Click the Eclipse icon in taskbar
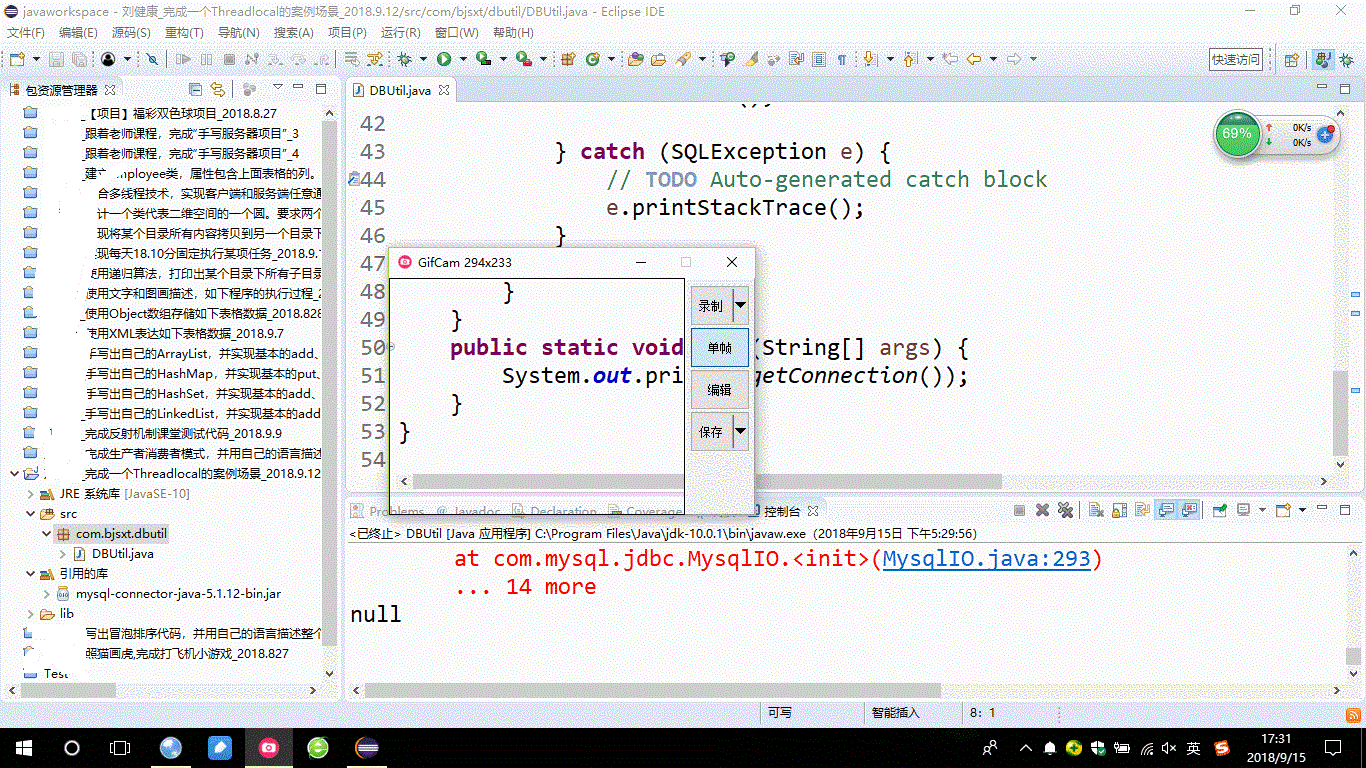The width and height of the screenshot is (1366, 768). [366, 747]
